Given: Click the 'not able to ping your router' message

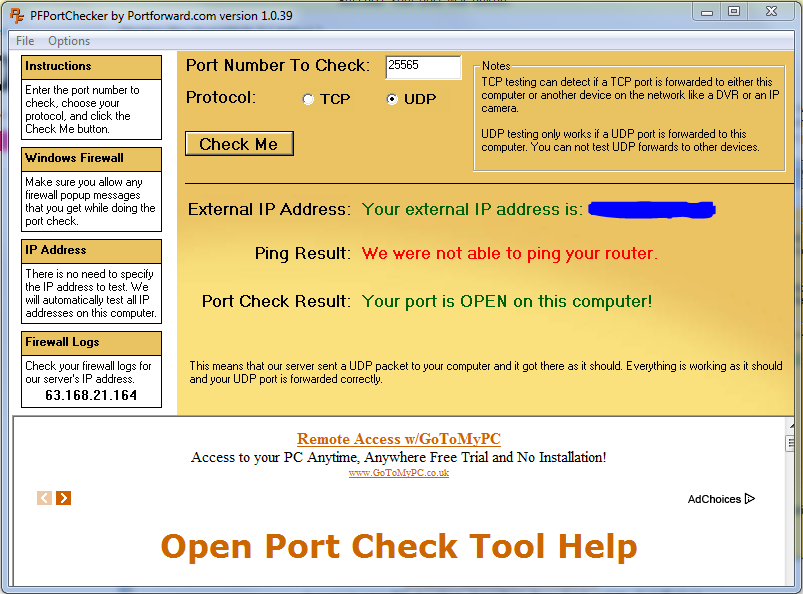Looking at the screenshot, I should (510, 253).
